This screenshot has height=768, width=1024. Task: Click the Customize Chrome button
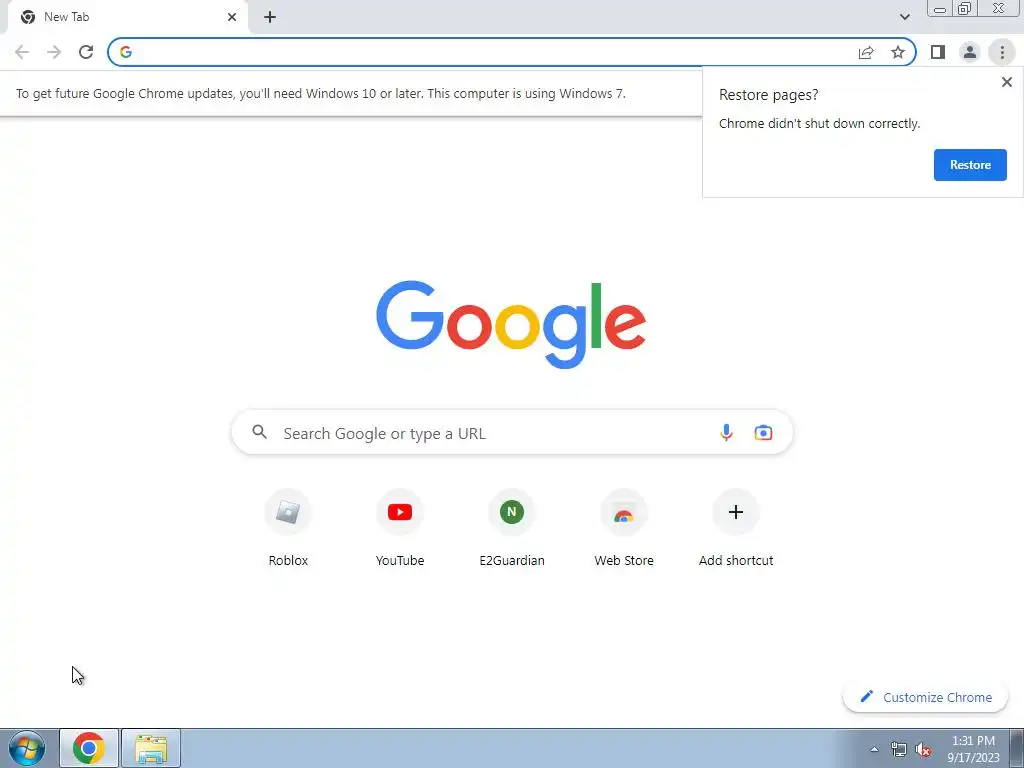[x=925, y=697]
